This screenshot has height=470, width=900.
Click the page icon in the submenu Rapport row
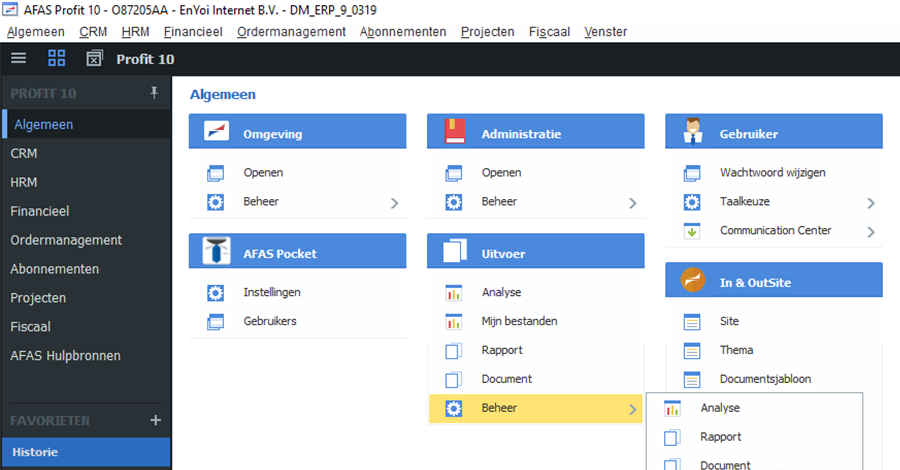[672, 437]
